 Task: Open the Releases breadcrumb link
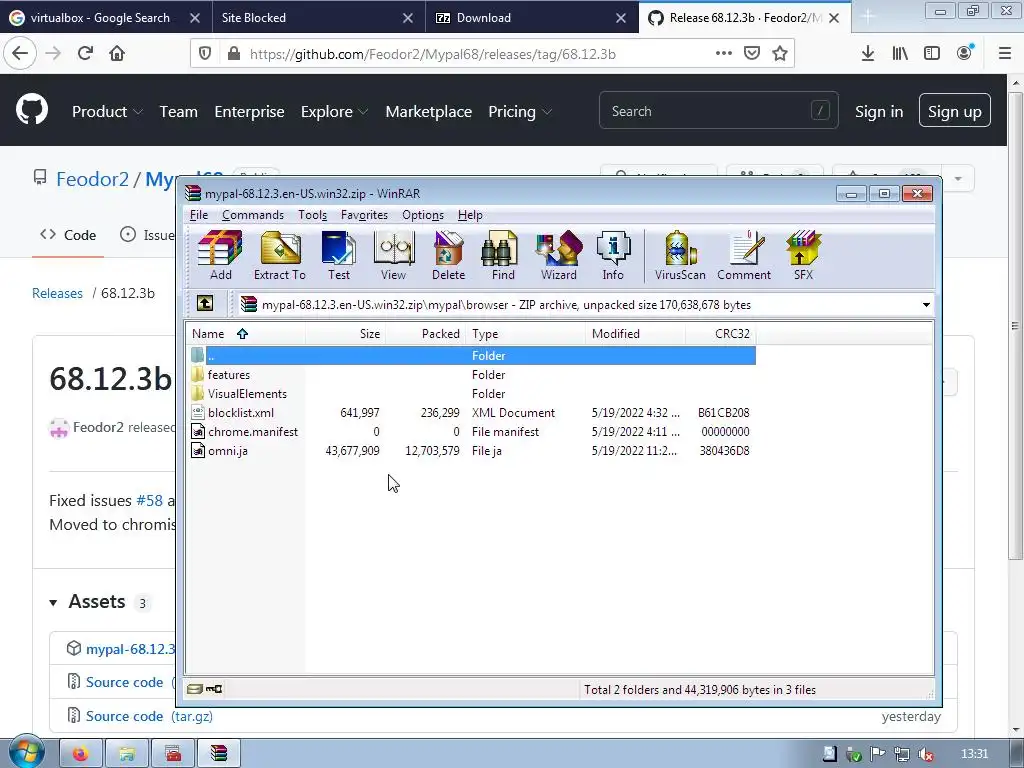click(57, 293)
